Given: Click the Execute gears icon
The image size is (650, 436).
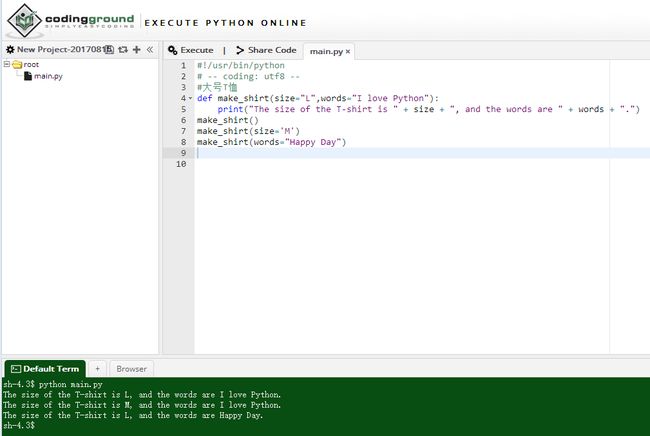Looking at the screenshot, I should click(x=173, y=50).
